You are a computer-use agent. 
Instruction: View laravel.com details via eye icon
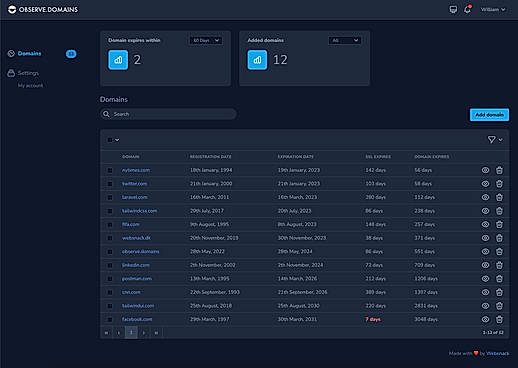click(485, 197)
